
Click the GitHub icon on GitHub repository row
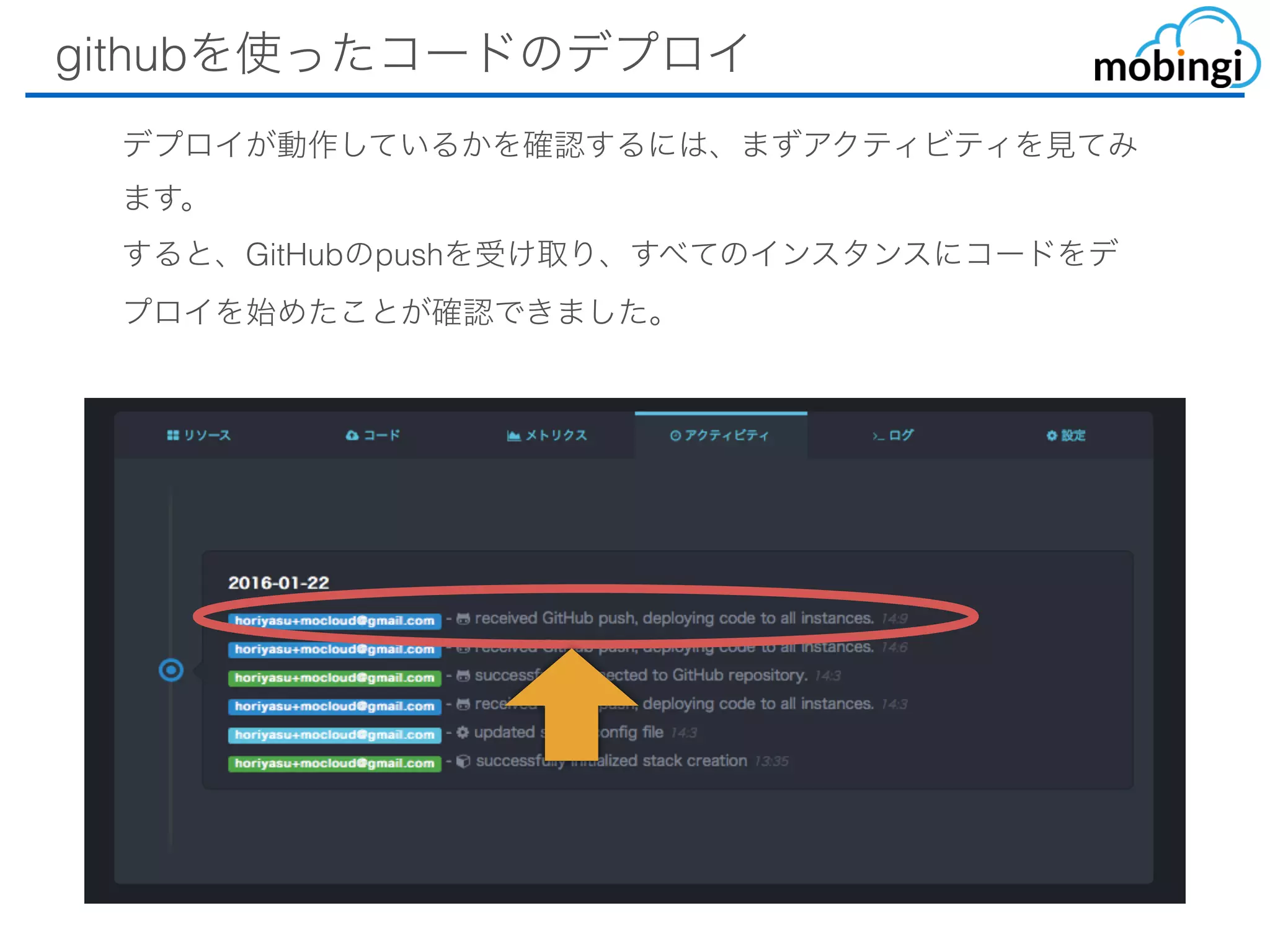pyautogui.click(x=463, y=676)
